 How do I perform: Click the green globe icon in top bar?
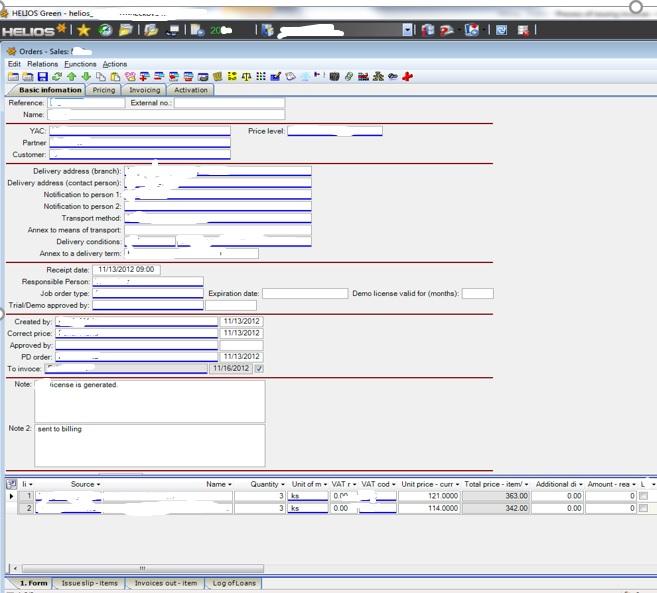coord(104,30)
